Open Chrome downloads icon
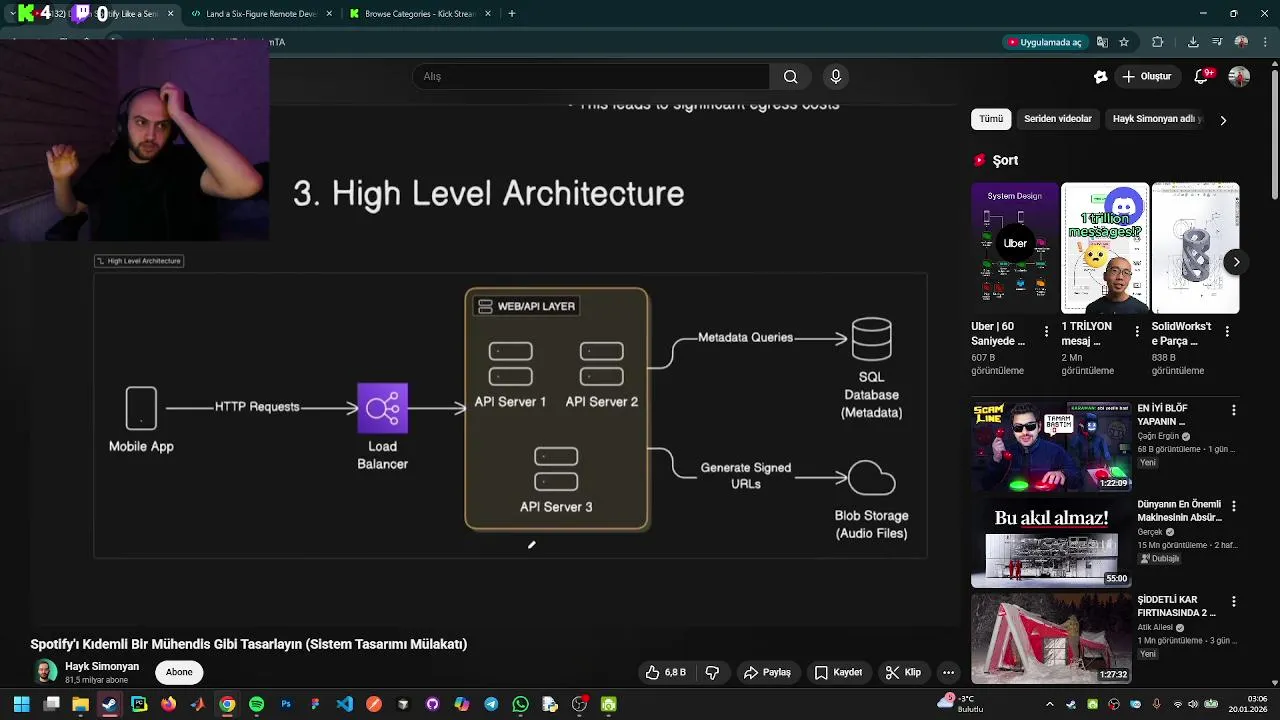Screen dimensions: 1280x720 tap(1193, 42)
